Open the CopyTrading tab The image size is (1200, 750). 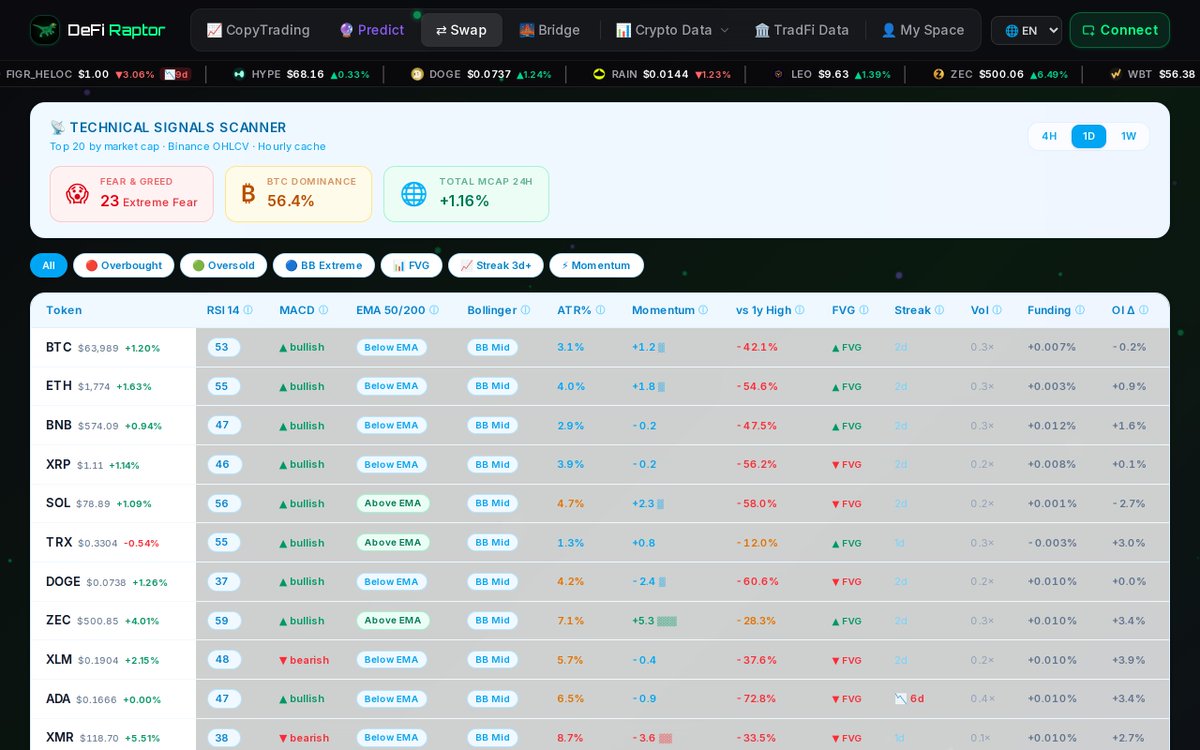click(x=258, y=30)
